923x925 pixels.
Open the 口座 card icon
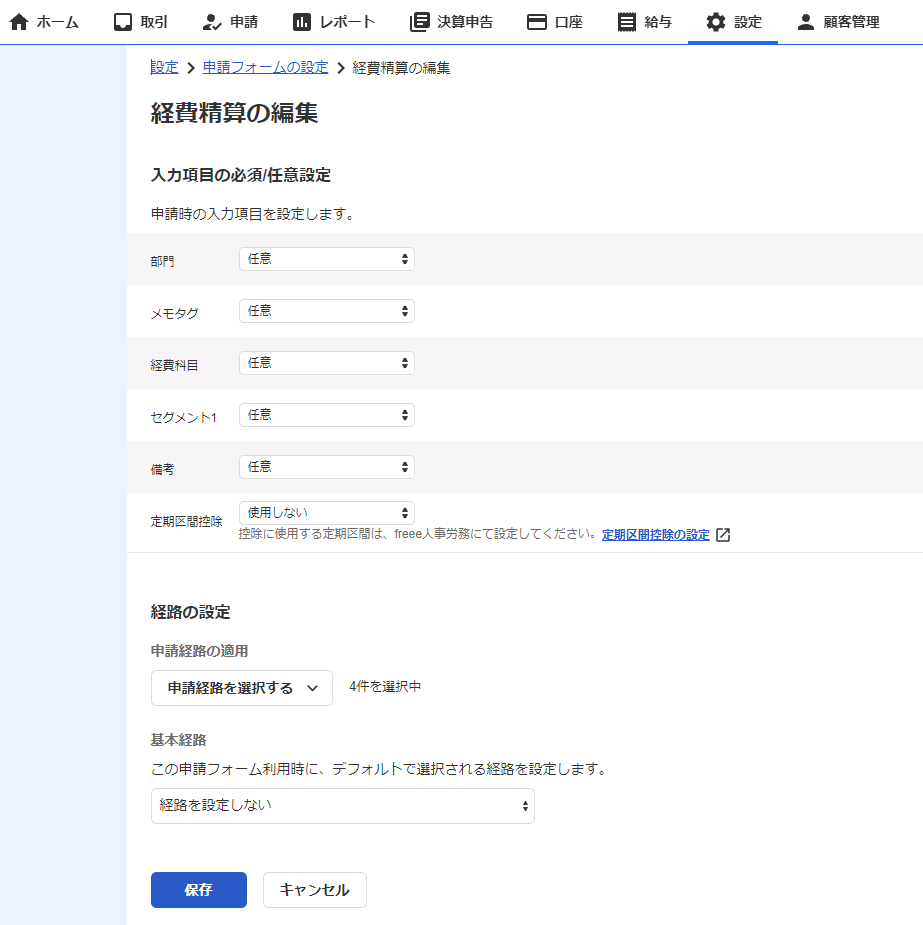click(537, 22)
